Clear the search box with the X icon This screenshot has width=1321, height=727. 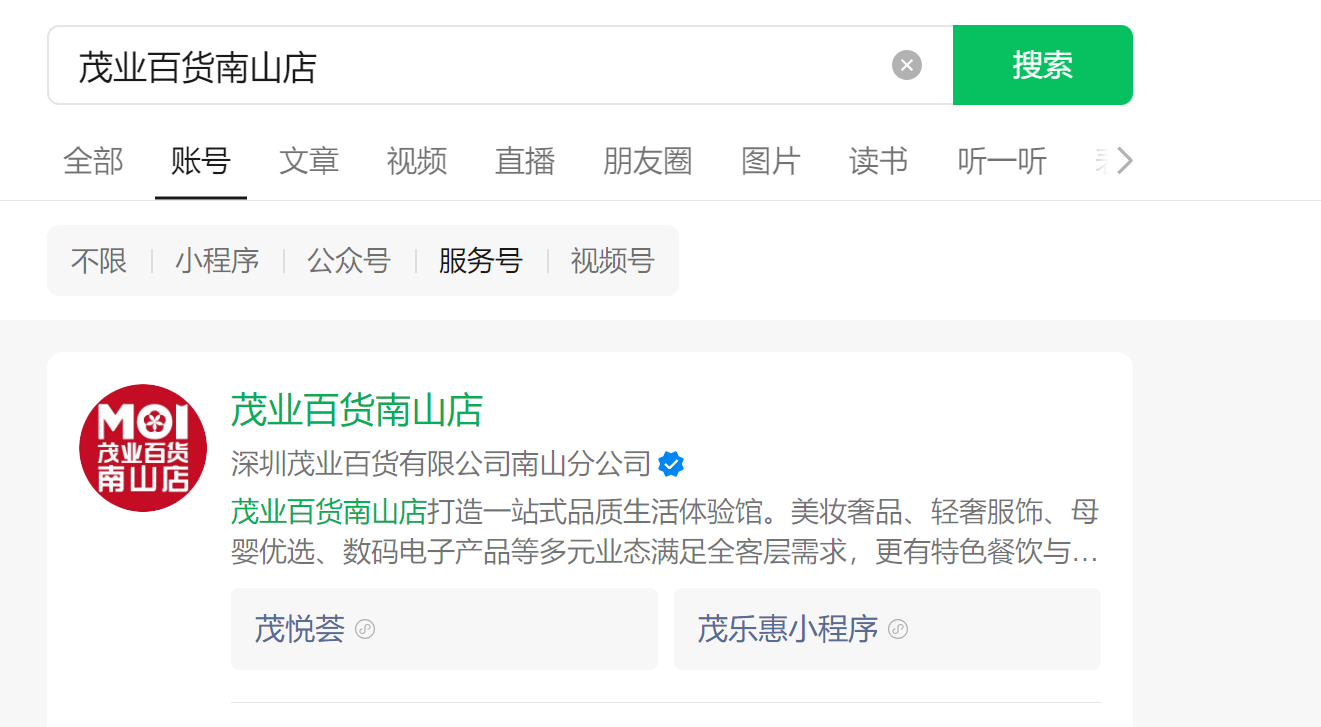907,65
